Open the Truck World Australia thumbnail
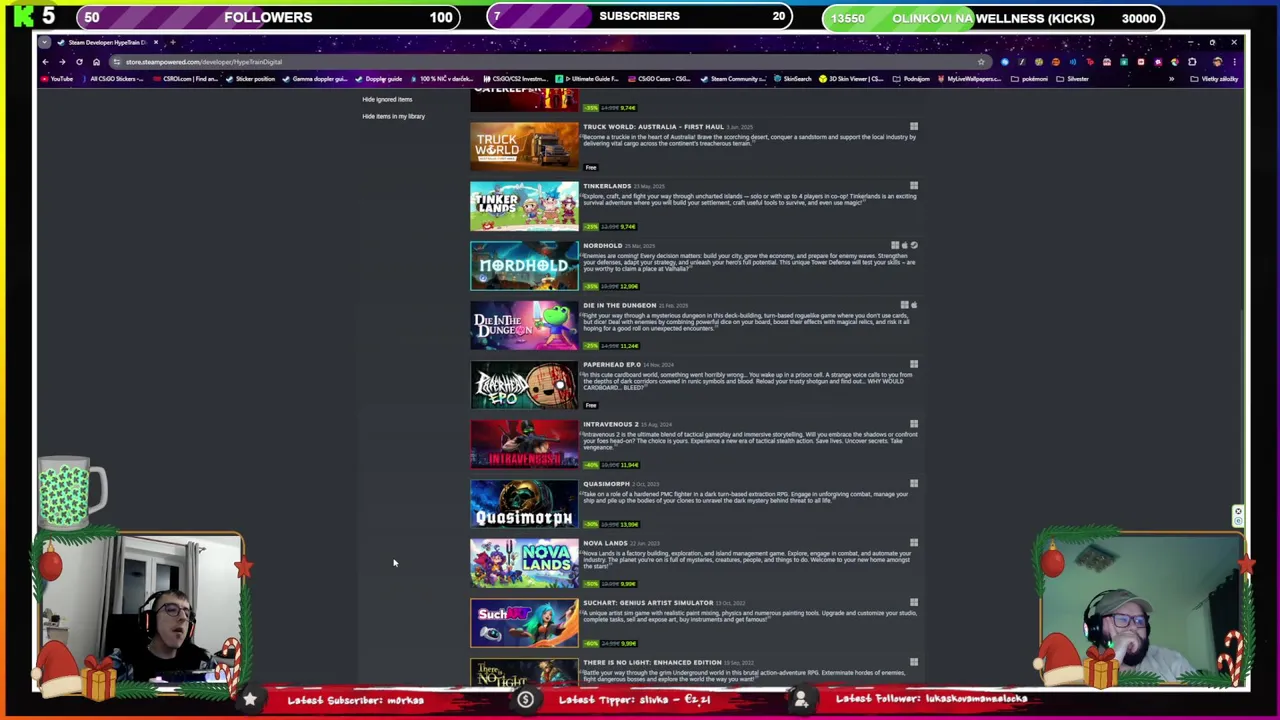This screenshot has width=1280, height=720. click(524, 147)
